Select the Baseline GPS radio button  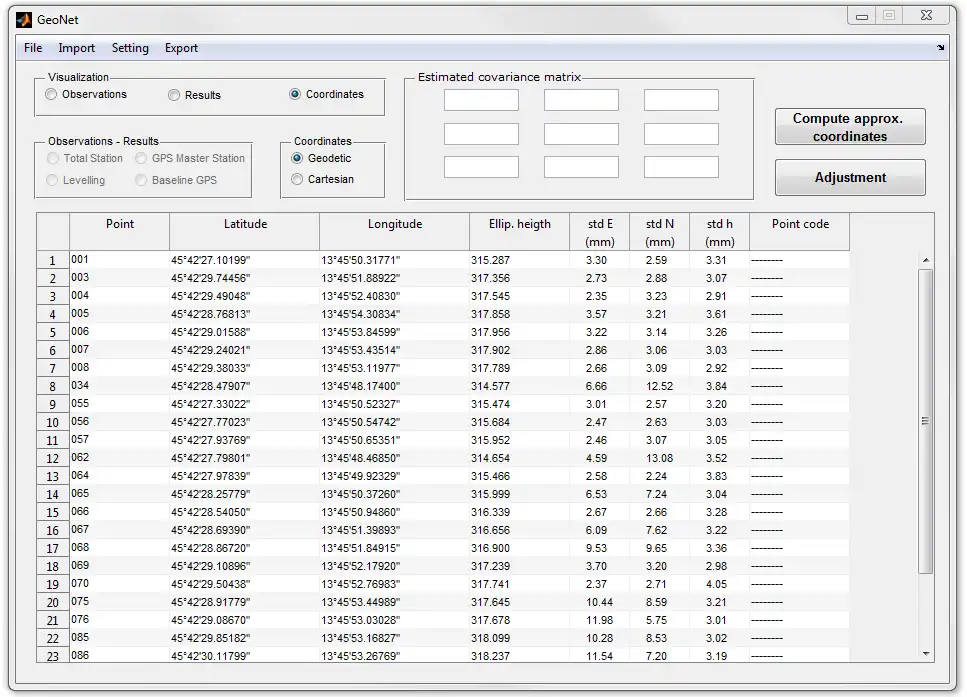click(141, 180)
